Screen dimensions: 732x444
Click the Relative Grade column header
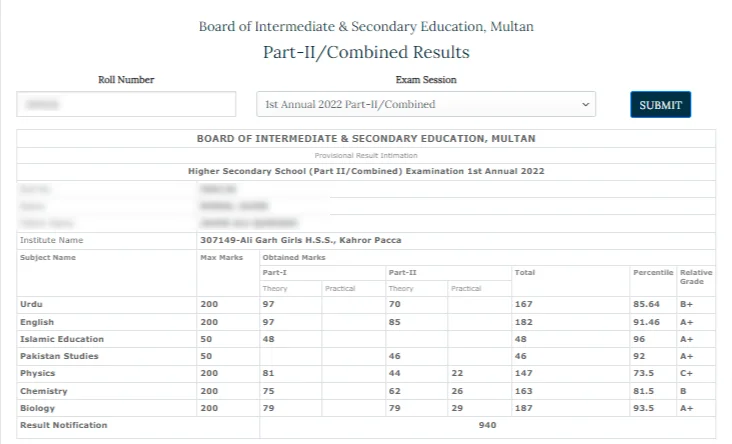[696, 277]
